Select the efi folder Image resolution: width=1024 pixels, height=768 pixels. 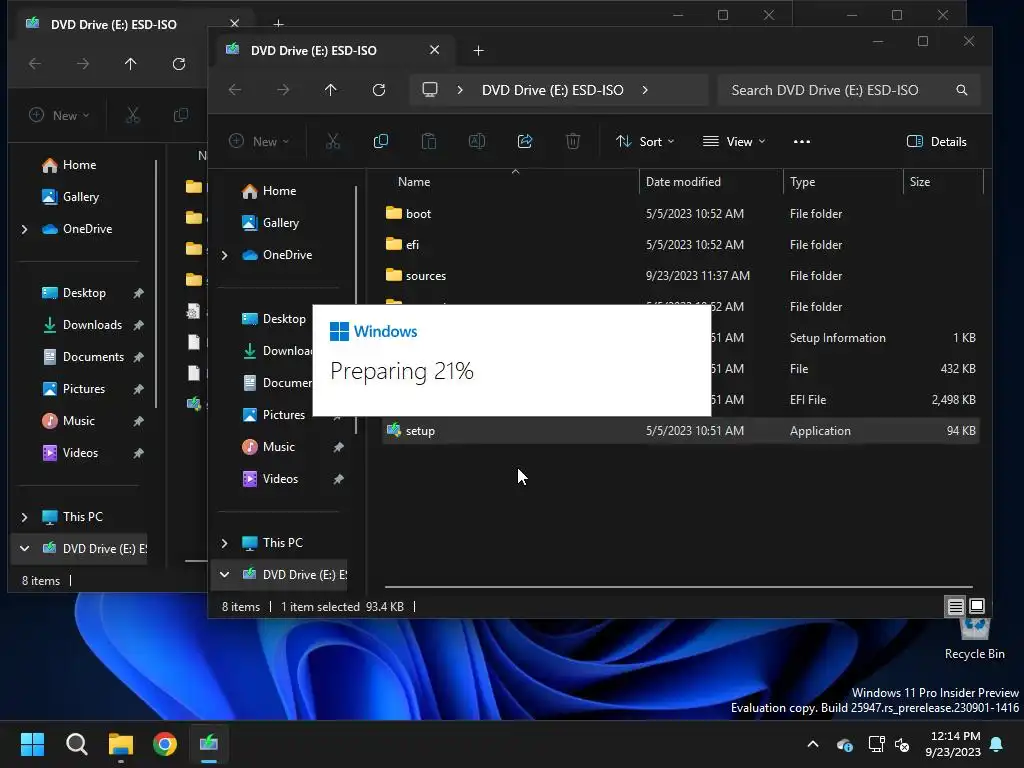click(412, 245)
